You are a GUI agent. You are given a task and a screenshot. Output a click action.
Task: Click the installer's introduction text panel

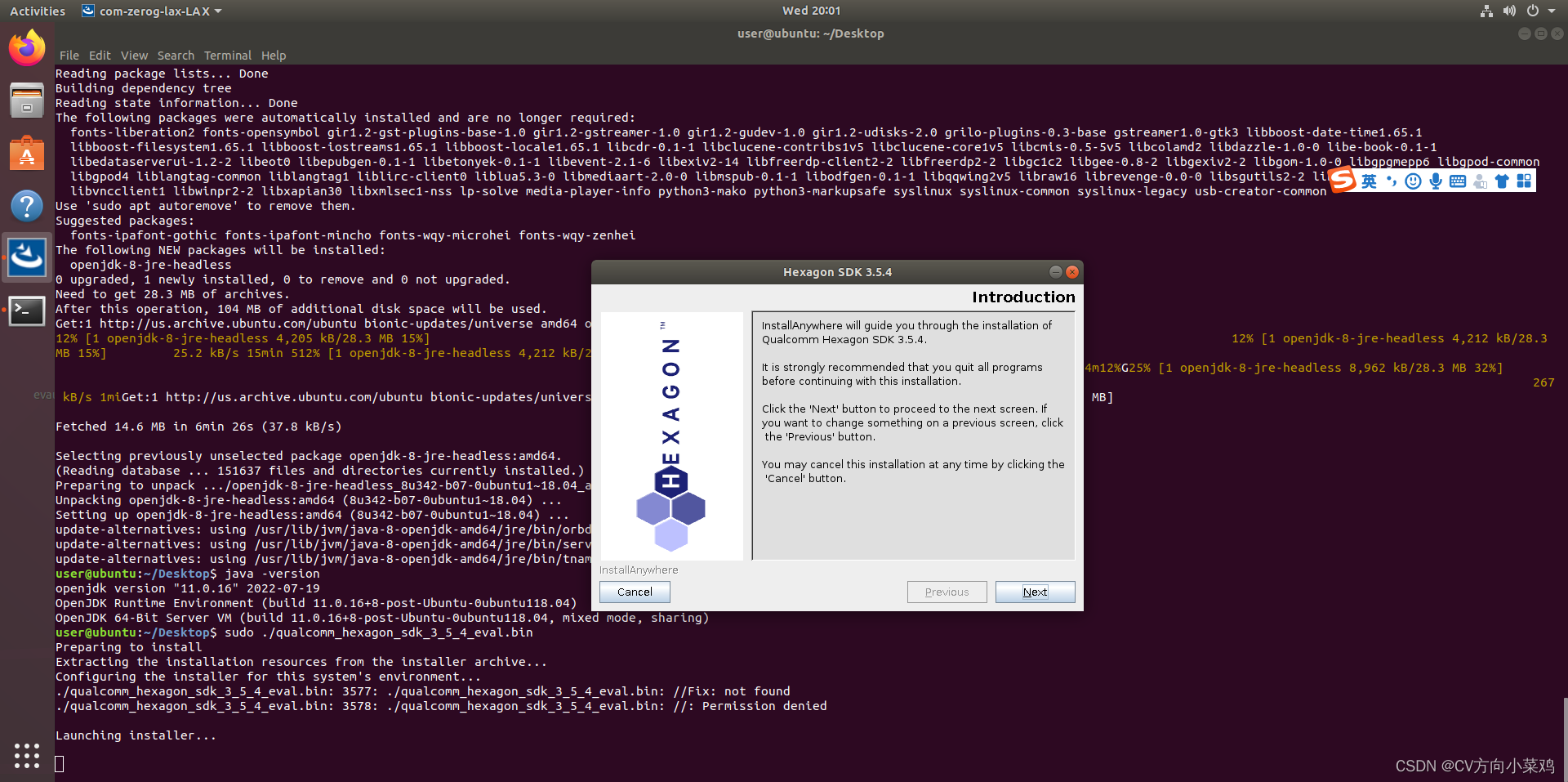(x=913, y=436)
